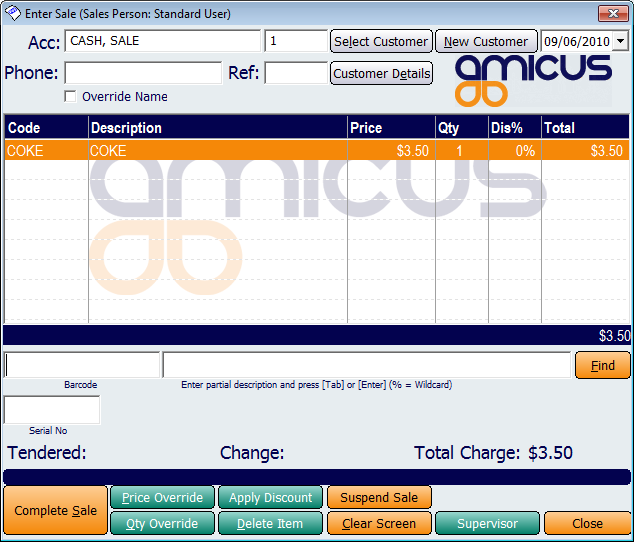Select the COKE row code cell
Image resolution: width=634 pixels, height=542 pixels.
tap(46, 151)
